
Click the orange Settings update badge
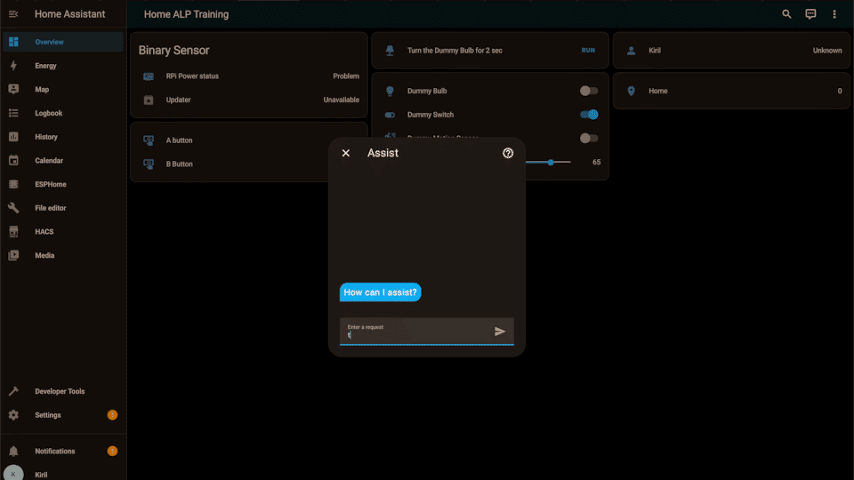[x=112, y=415]
